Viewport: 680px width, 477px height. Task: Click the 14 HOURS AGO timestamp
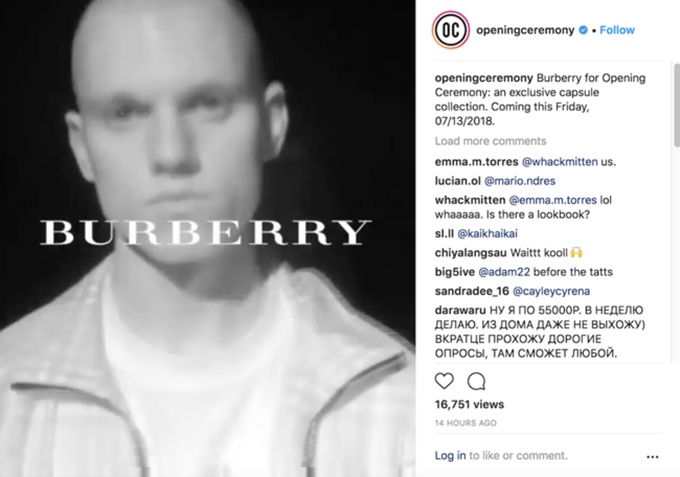[465, 423]
